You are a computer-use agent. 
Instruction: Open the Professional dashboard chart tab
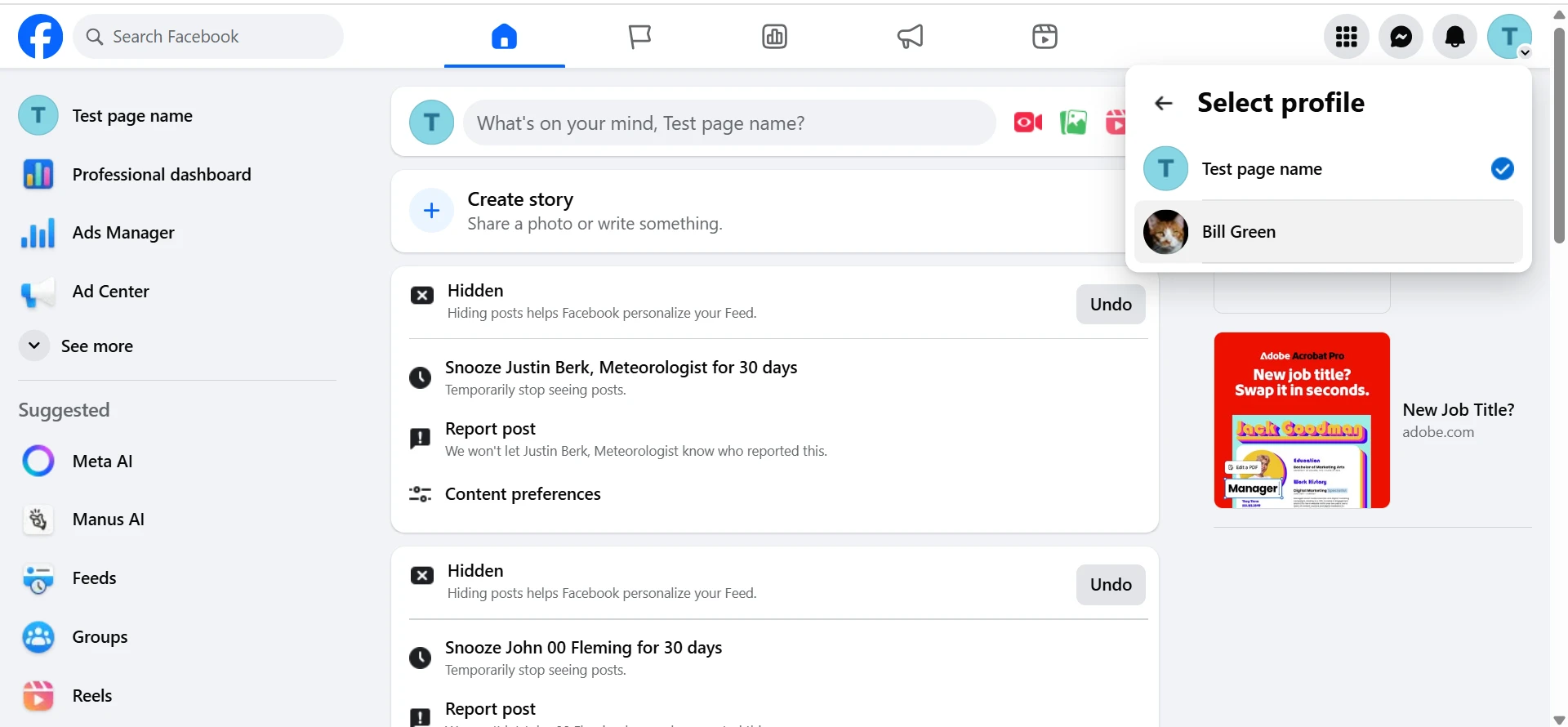coord(774,36)
